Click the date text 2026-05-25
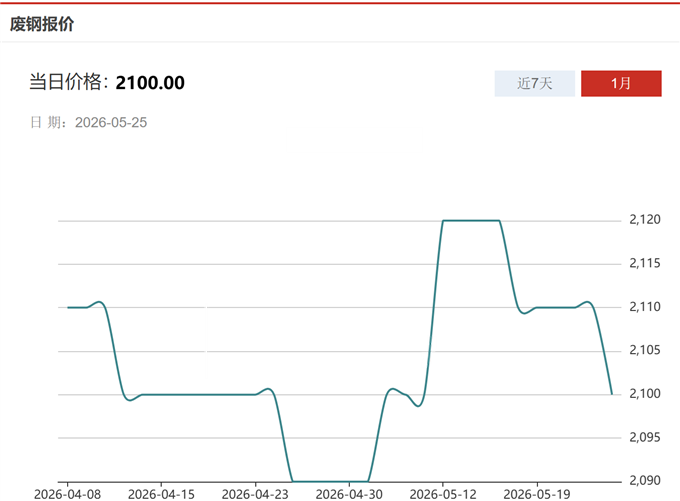Image resolution: width=680 pixels, height=501 pixels. [111, 123]
